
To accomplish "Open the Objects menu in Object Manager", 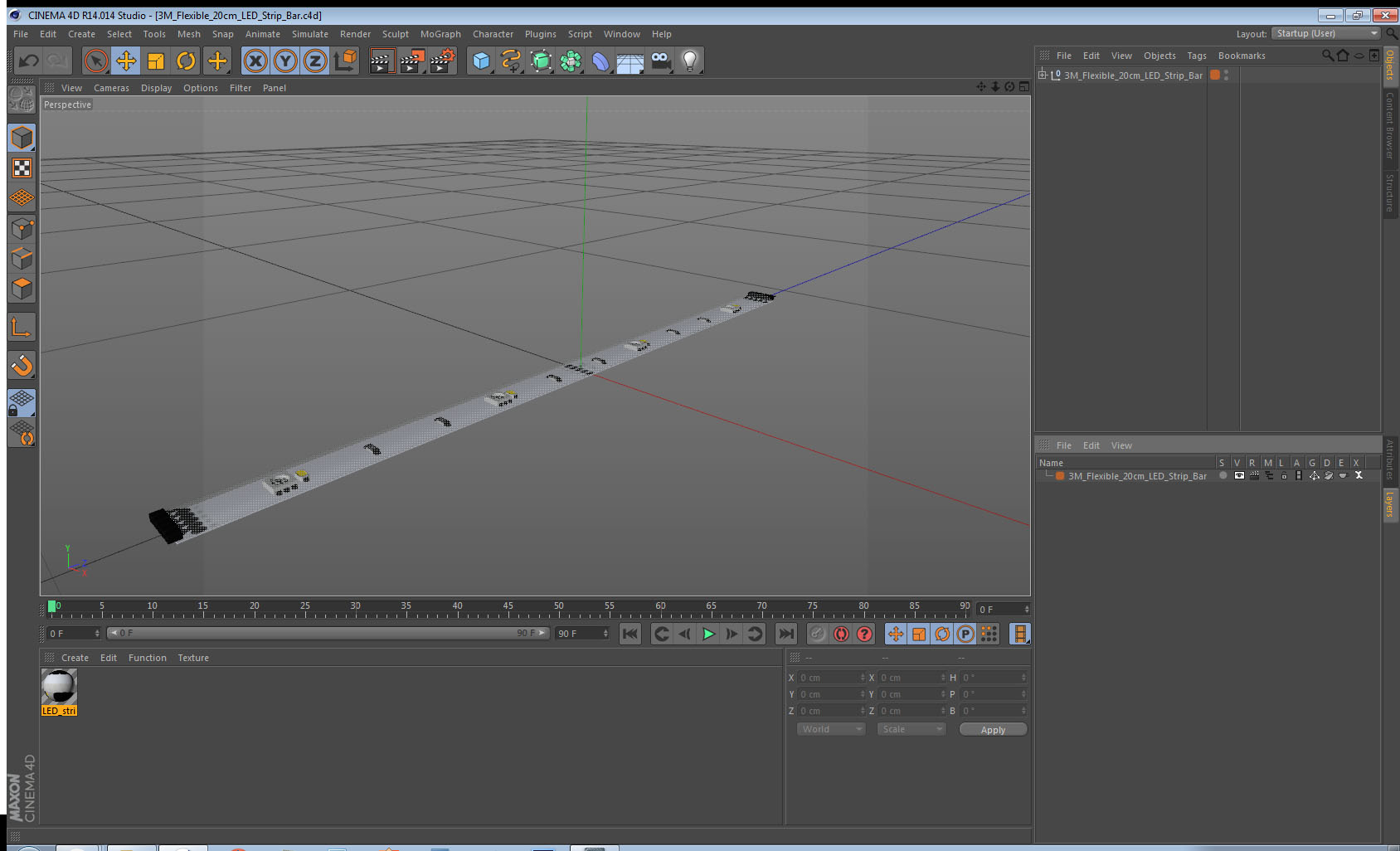I will click(1159, 56).
